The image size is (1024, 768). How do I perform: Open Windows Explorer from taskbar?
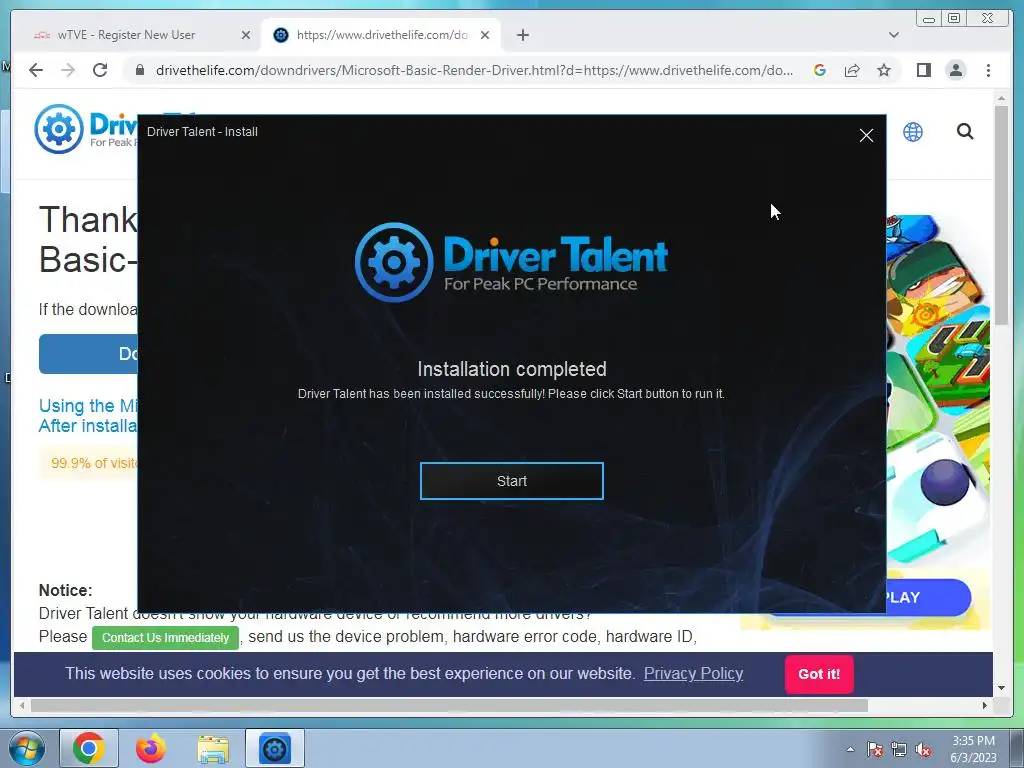pos(213,748)
